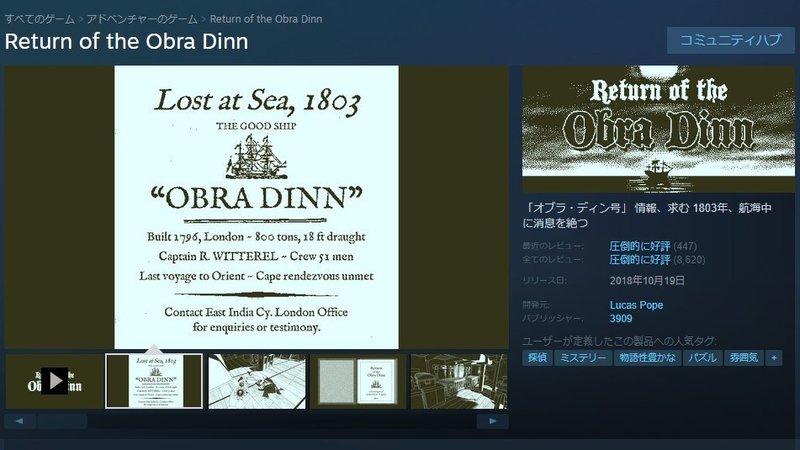Click the Return of the Obra Dinn breadcrumb
The width and height of the screenshot is (800, 450).
(266, 19)
